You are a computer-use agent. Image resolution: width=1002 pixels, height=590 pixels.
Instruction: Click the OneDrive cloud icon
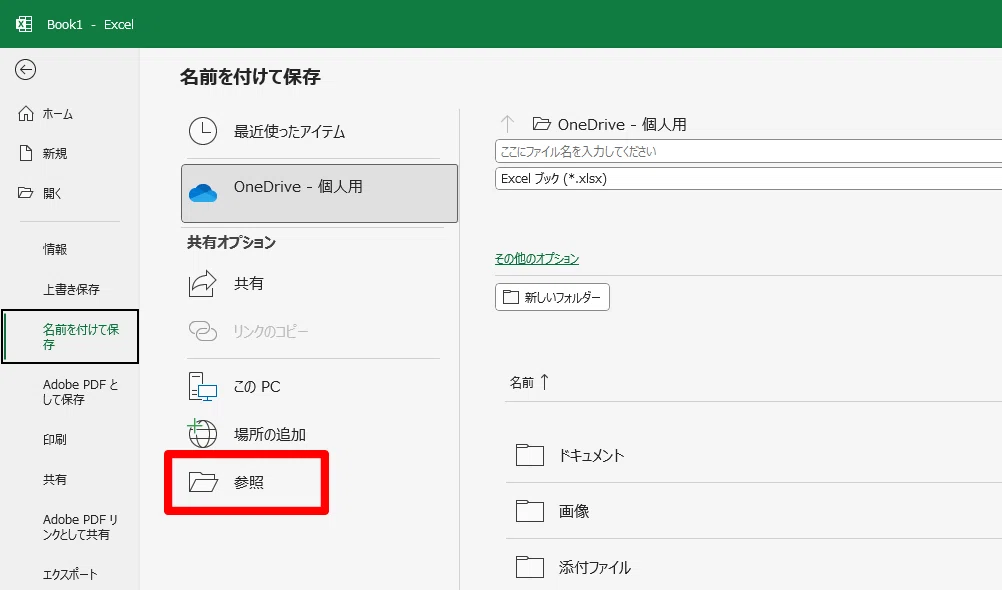(x=203, y=192)
